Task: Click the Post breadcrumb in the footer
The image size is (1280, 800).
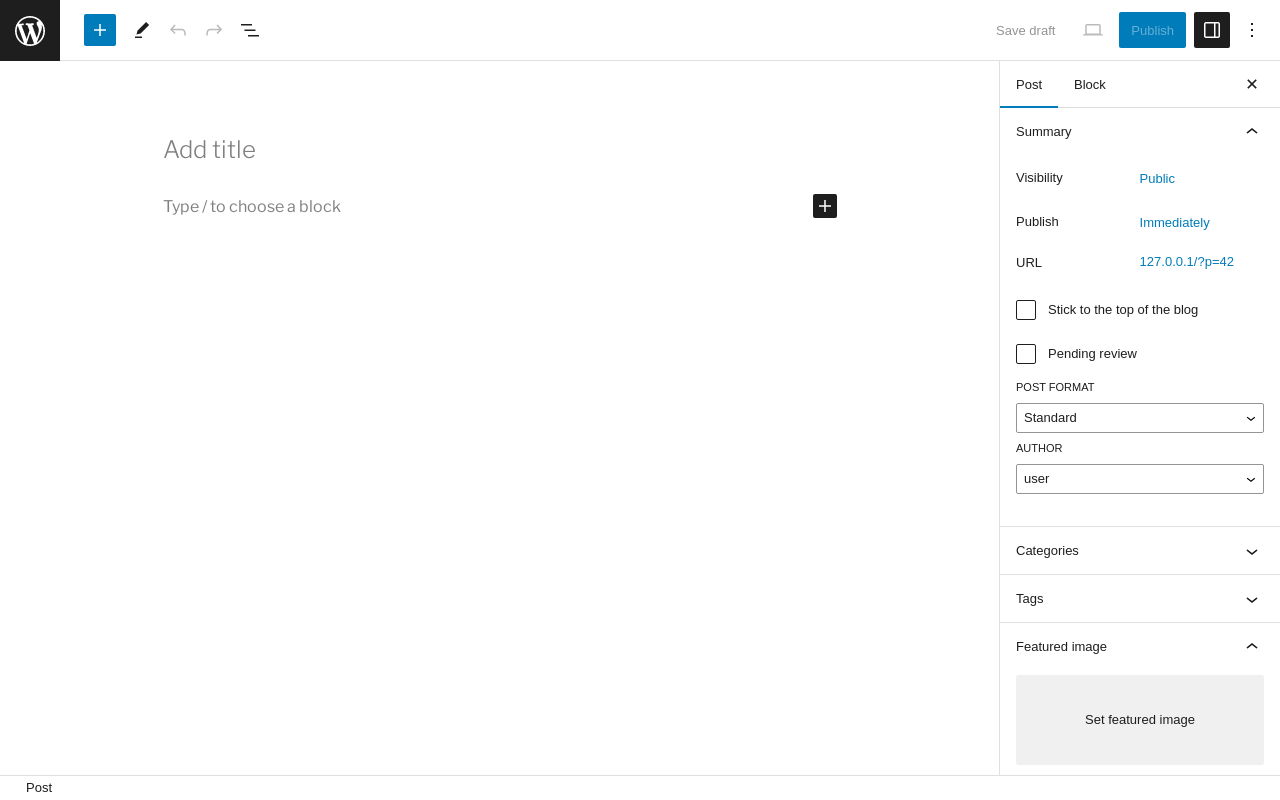Action: pyautogui.click(x=39, y=788)
